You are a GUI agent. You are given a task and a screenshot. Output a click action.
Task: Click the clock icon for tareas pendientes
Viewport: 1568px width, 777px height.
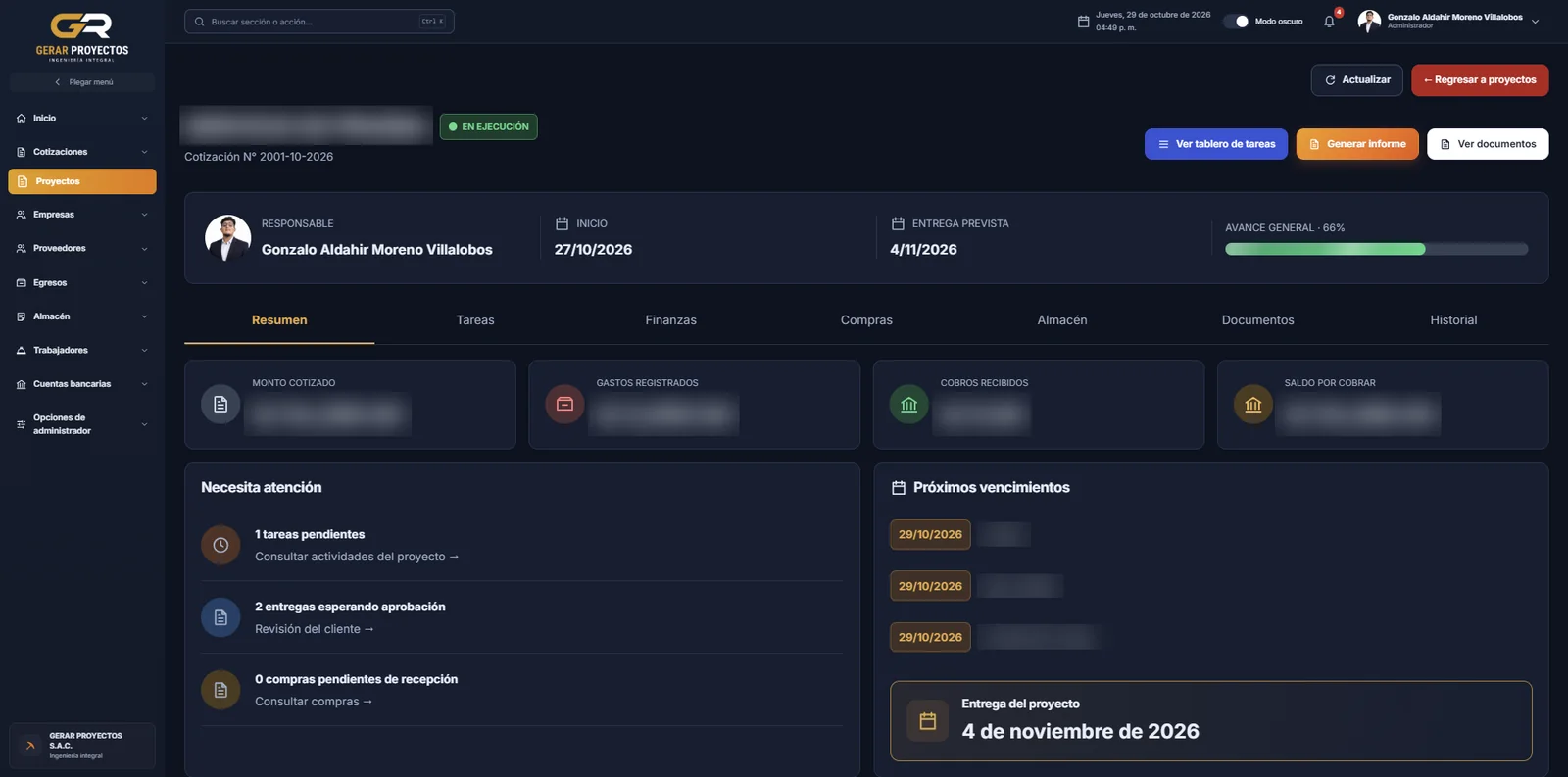[x=220, y=545]
